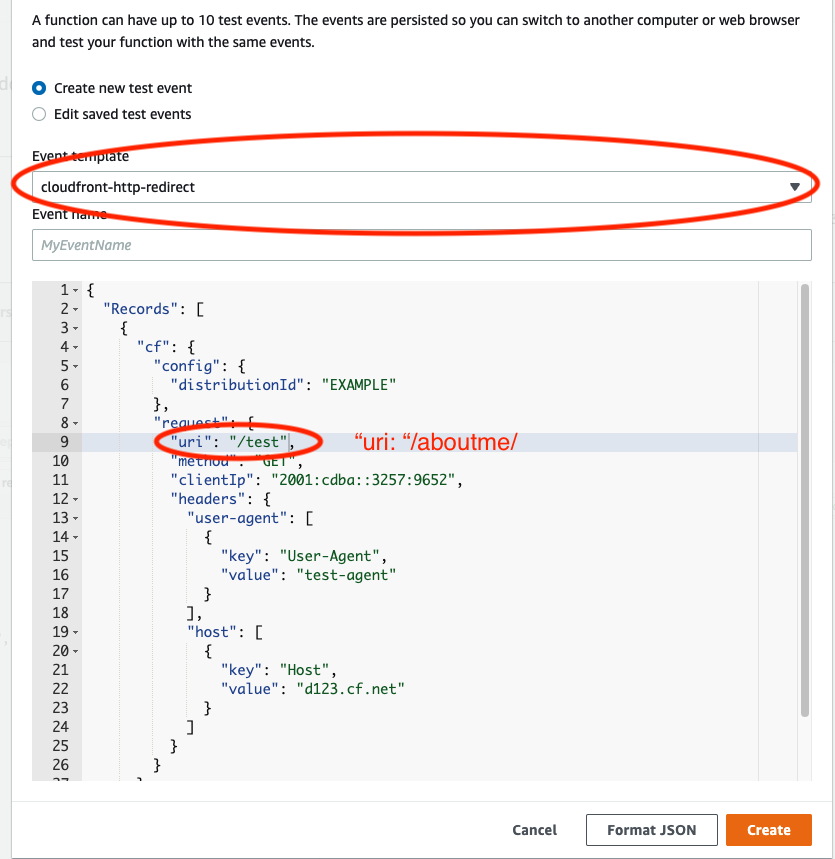Select Edit saved test events option
835x859 pixels.
pos(40,114)
